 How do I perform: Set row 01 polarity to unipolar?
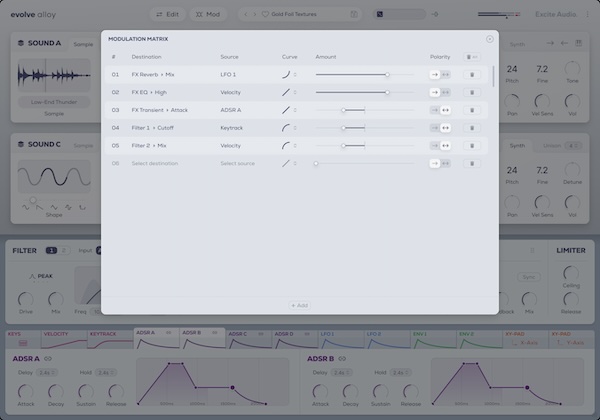[x=435, y=75]
